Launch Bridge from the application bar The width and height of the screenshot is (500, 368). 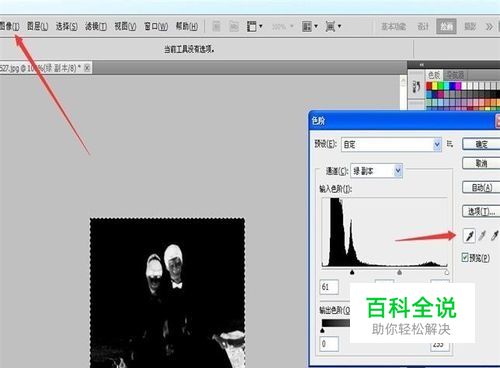216,26
